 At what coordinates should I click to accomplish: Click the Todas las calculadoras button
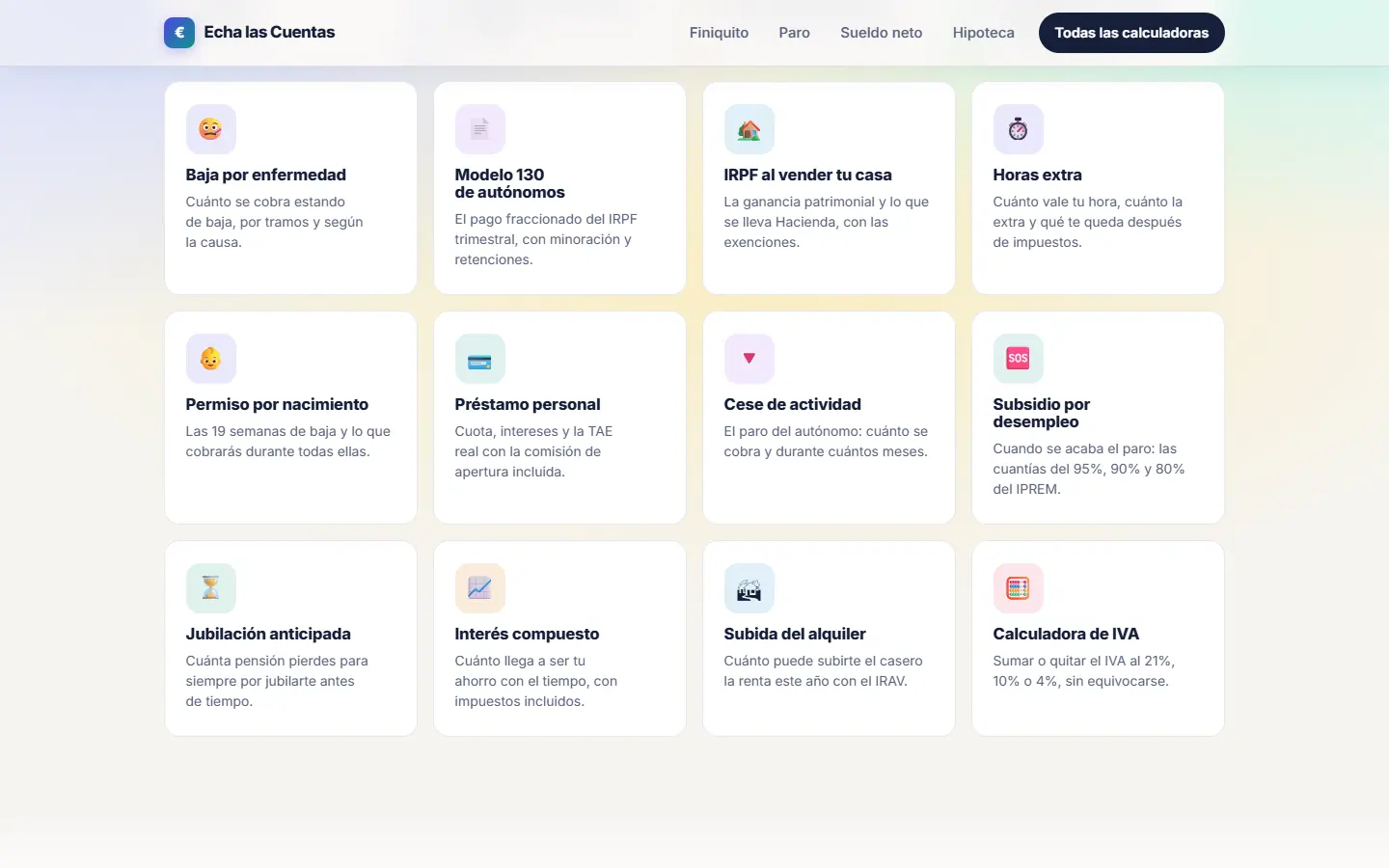tap(1131, 33)
